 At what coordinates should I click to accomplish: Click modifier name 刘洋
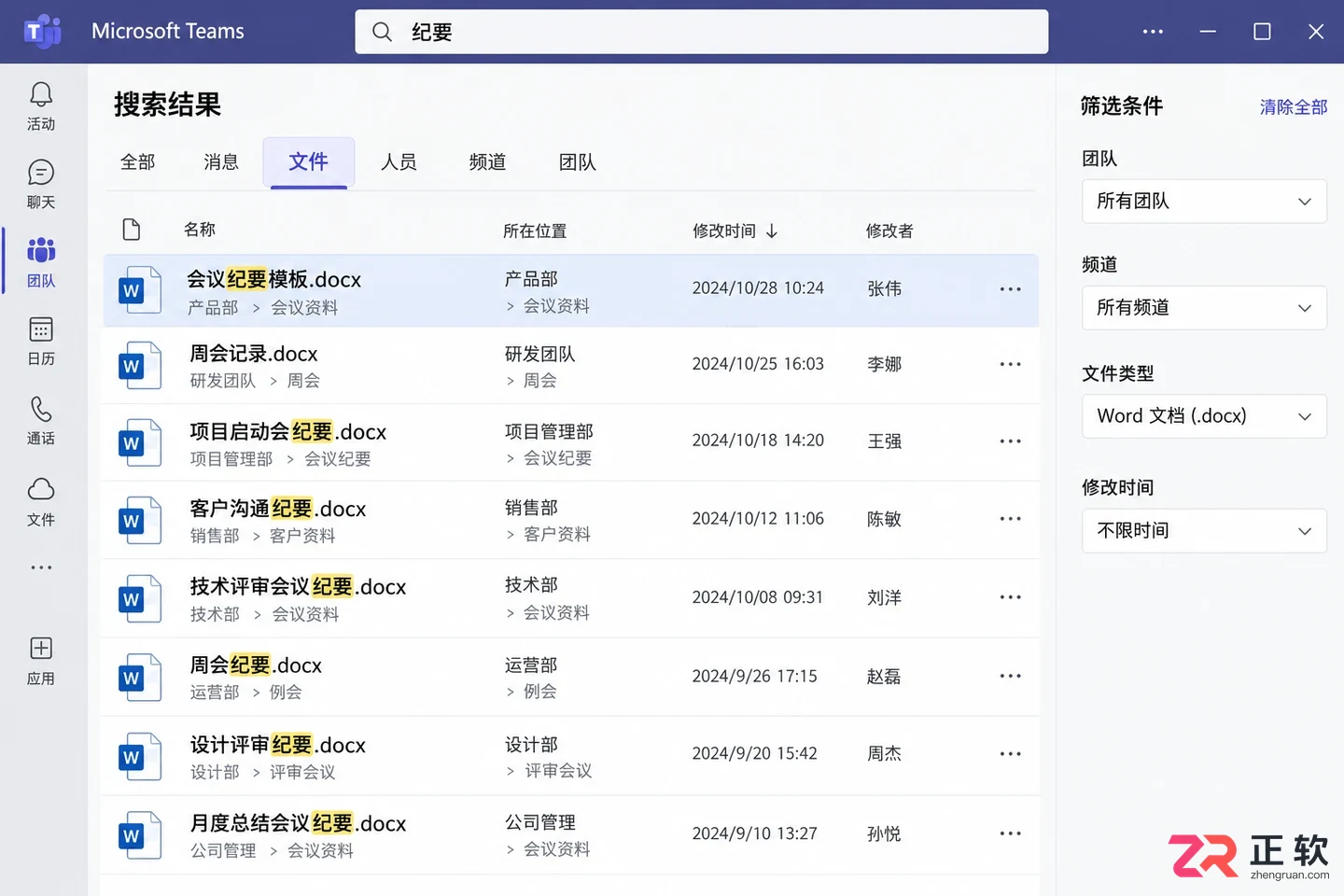pyautogui.click(x=884, y=597)
